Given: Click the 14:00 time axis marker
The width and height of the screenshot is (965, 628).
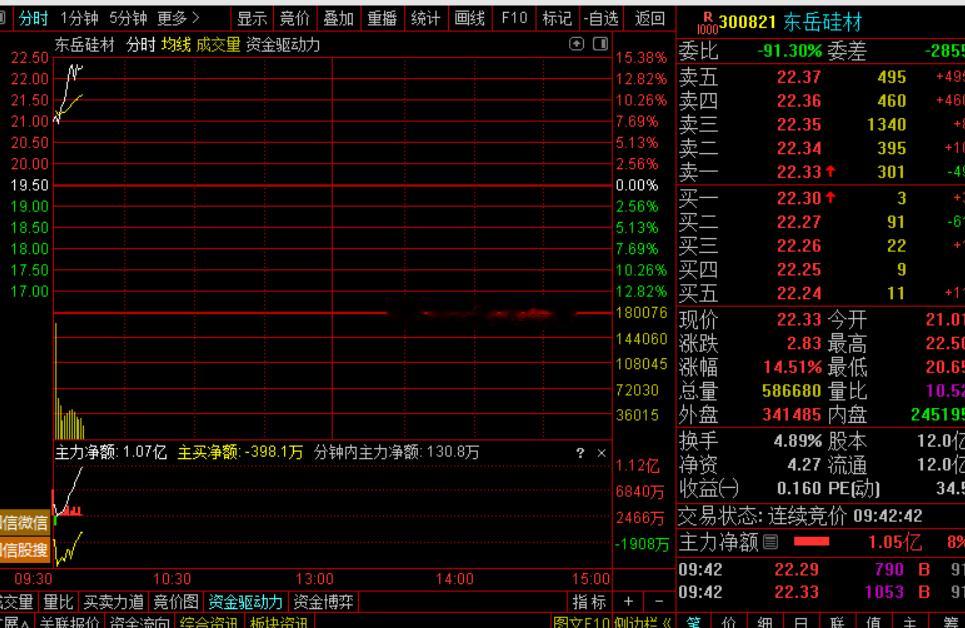Looking at the screenshot, I should 454,579.
